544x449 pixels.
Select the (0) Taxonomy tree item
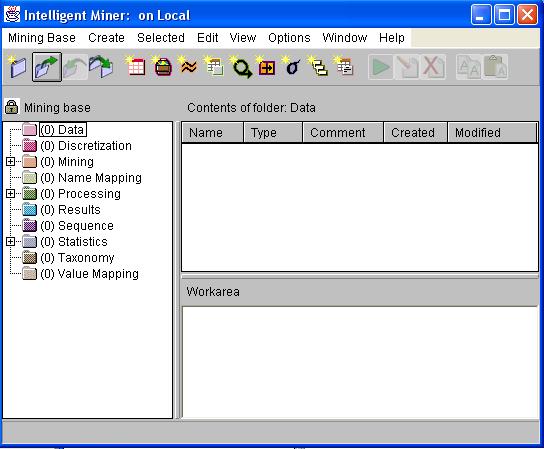pos(77,257)
